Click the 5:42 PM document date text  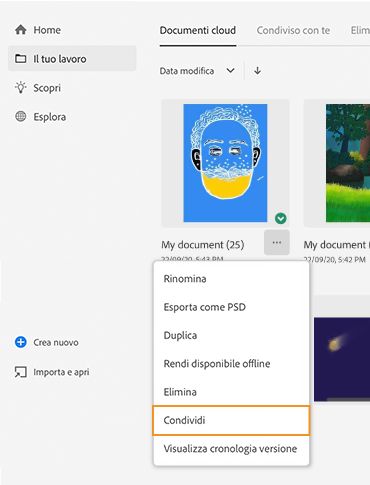click(x=334, y=260)
